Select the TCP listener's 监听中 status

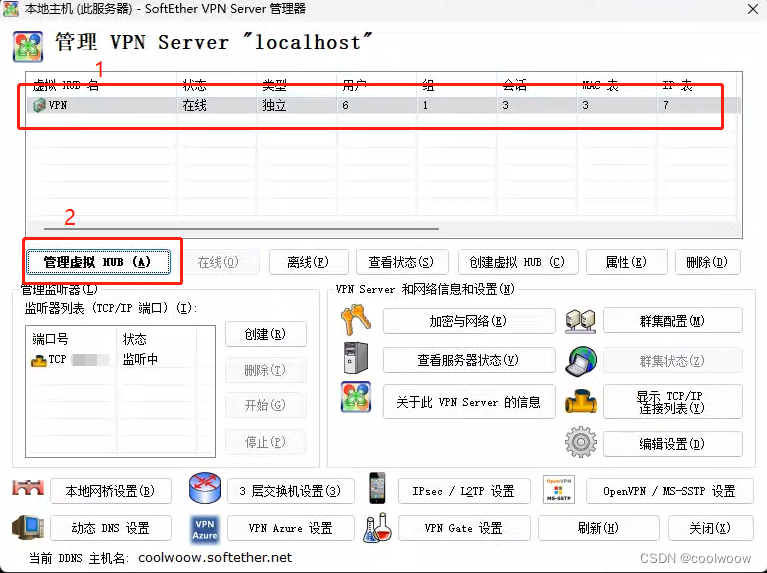pos(140,360)
